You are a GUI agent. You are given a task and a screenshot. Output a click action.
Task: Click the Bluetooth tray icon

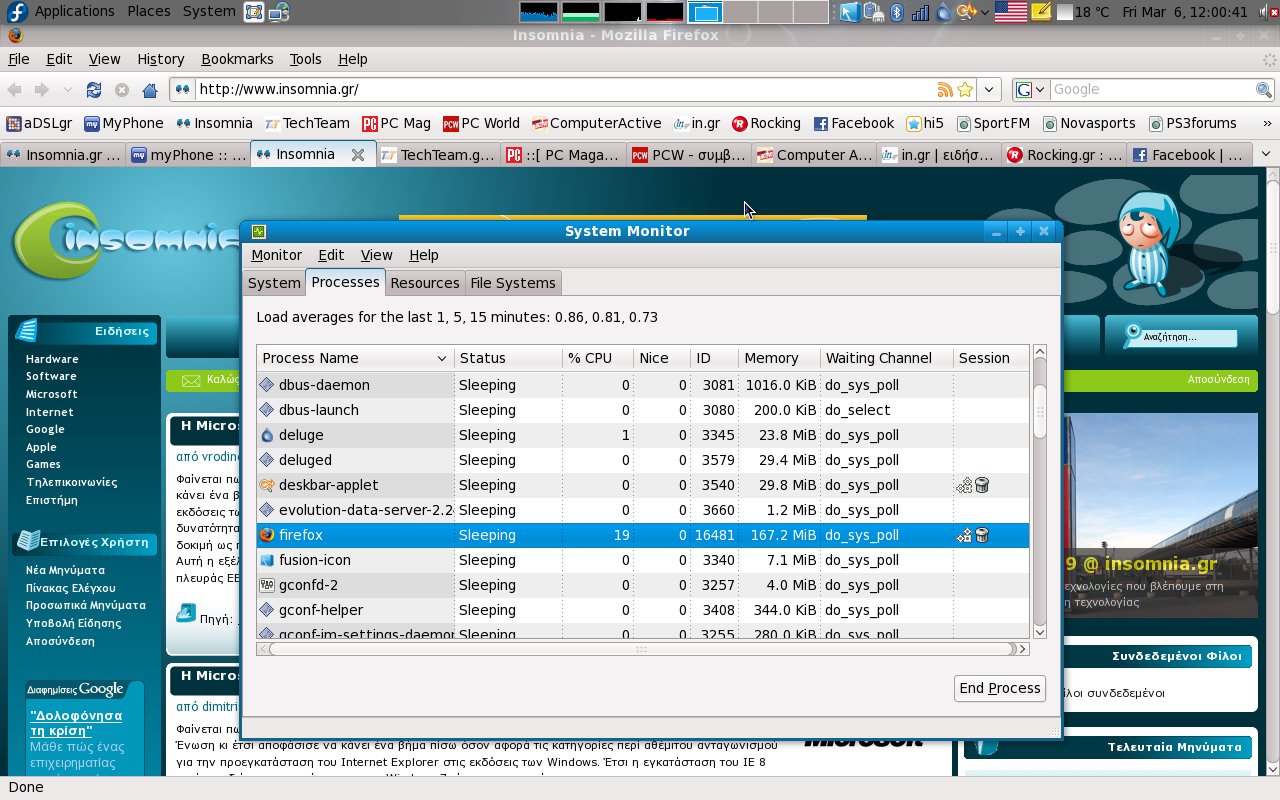[897, 12]
